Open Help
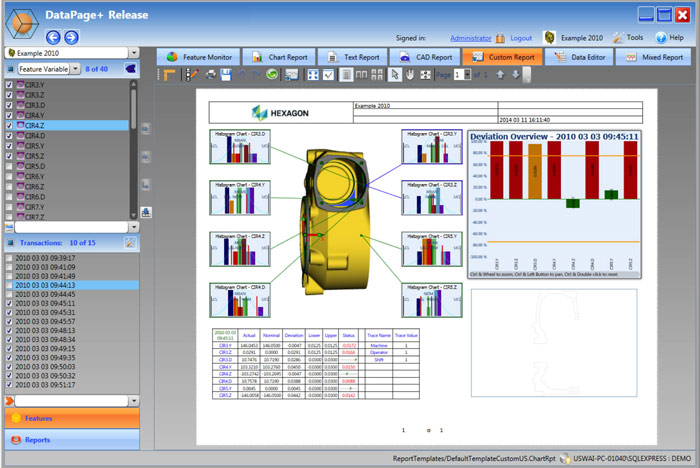Screen dimensions: 700x468 [670, 38]
